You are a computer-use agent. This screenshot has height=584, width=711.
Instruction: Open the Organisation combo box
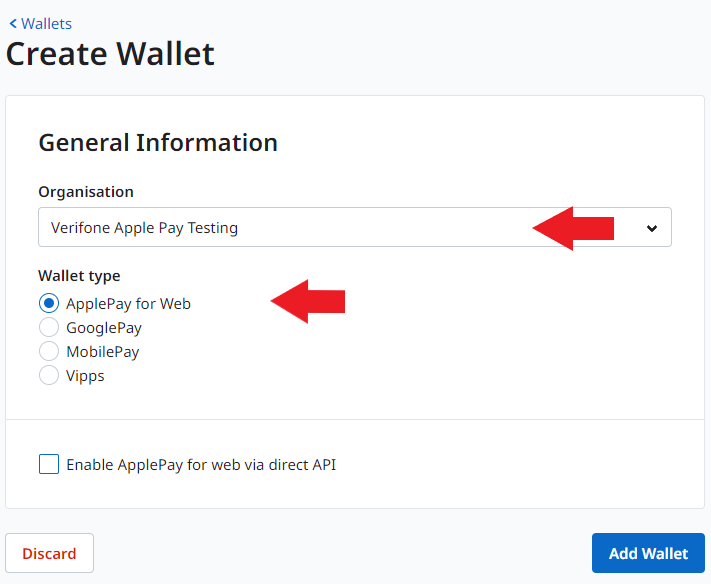355,227
